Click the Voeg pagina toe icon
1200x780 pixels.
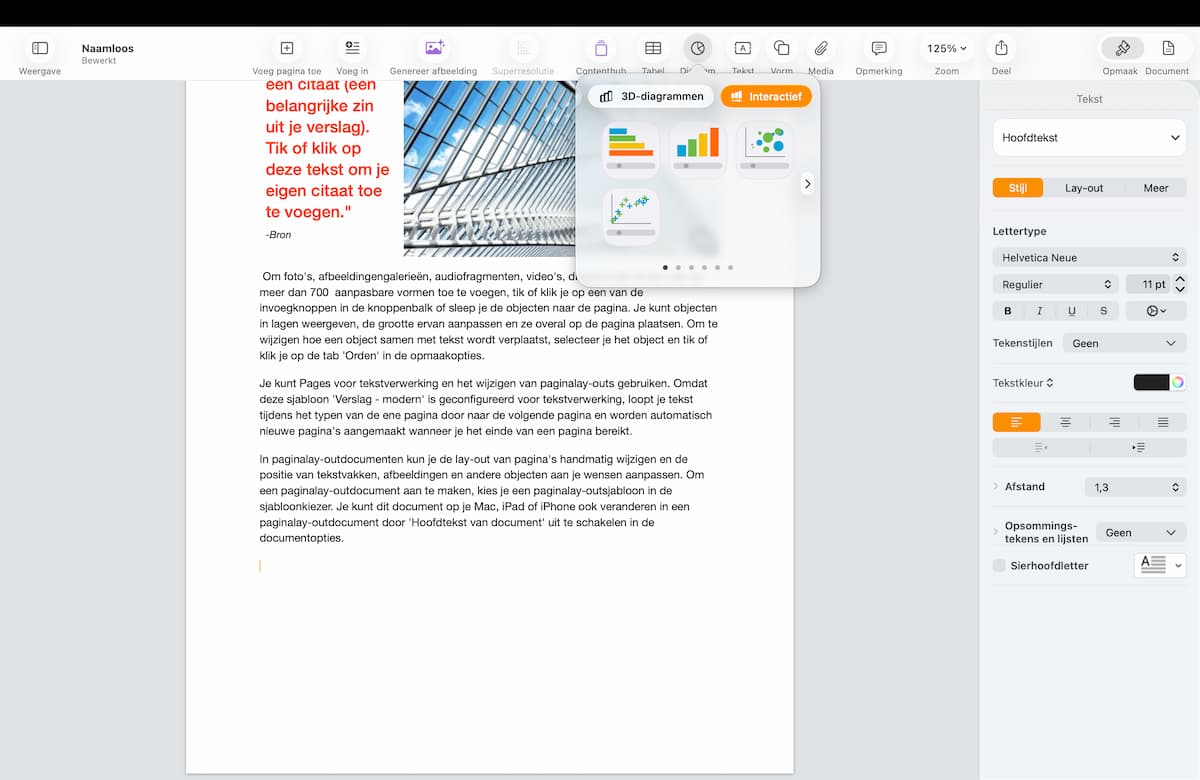click(287, 48)
